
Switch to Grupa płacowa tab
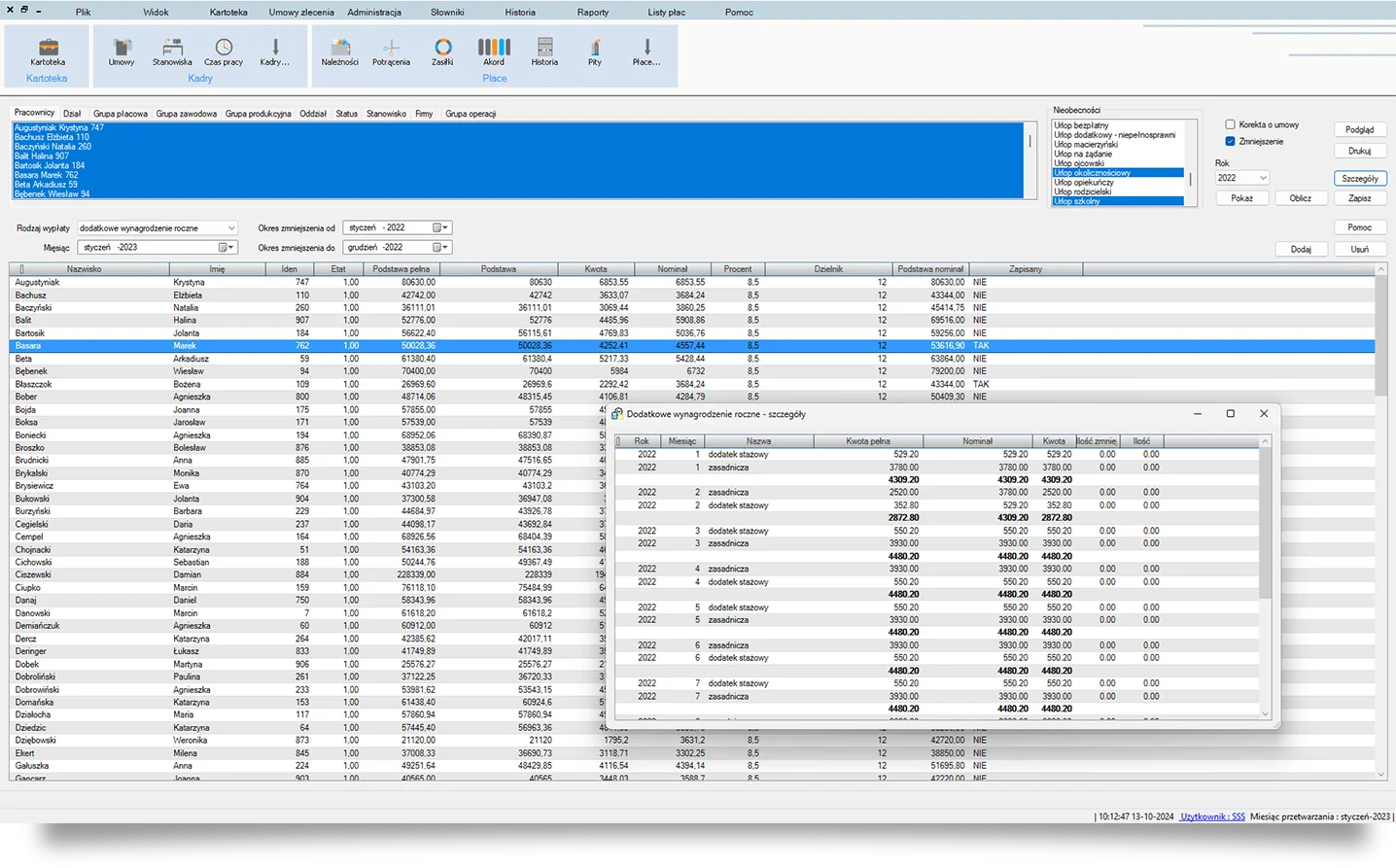point(121,114)
